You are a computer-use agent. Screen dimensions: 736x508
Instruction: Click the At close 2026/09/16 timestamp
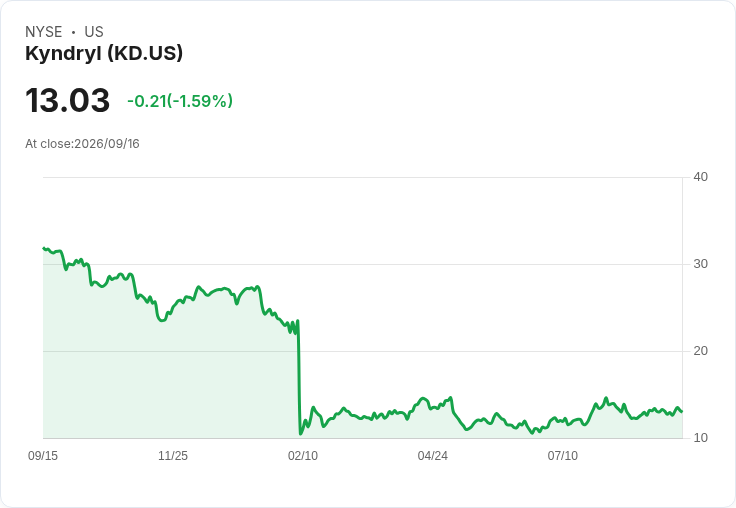pos(82,144)
